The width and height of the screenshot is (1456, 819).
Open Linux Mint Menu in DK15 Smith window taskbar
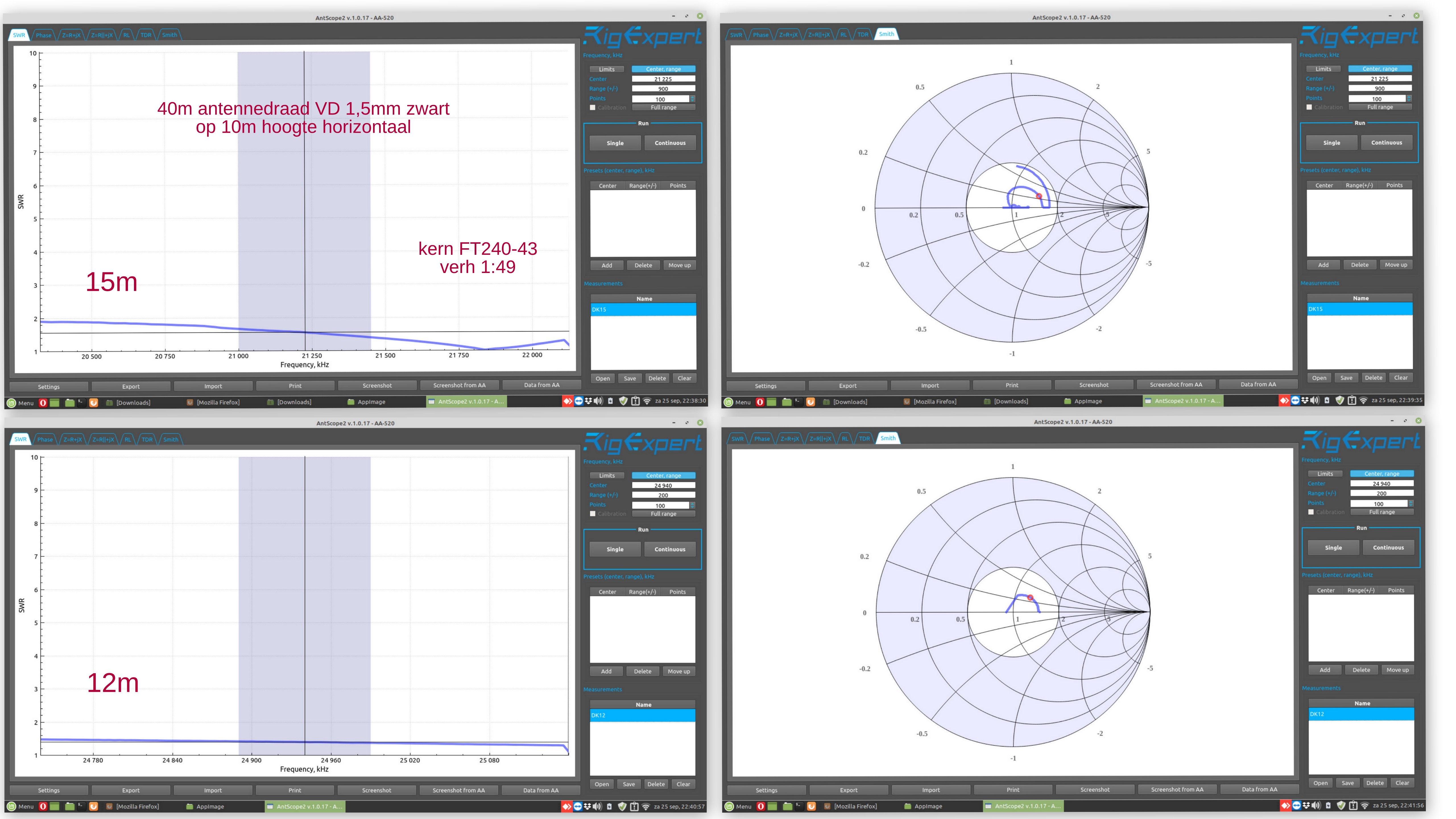click(x=737, y=402)
